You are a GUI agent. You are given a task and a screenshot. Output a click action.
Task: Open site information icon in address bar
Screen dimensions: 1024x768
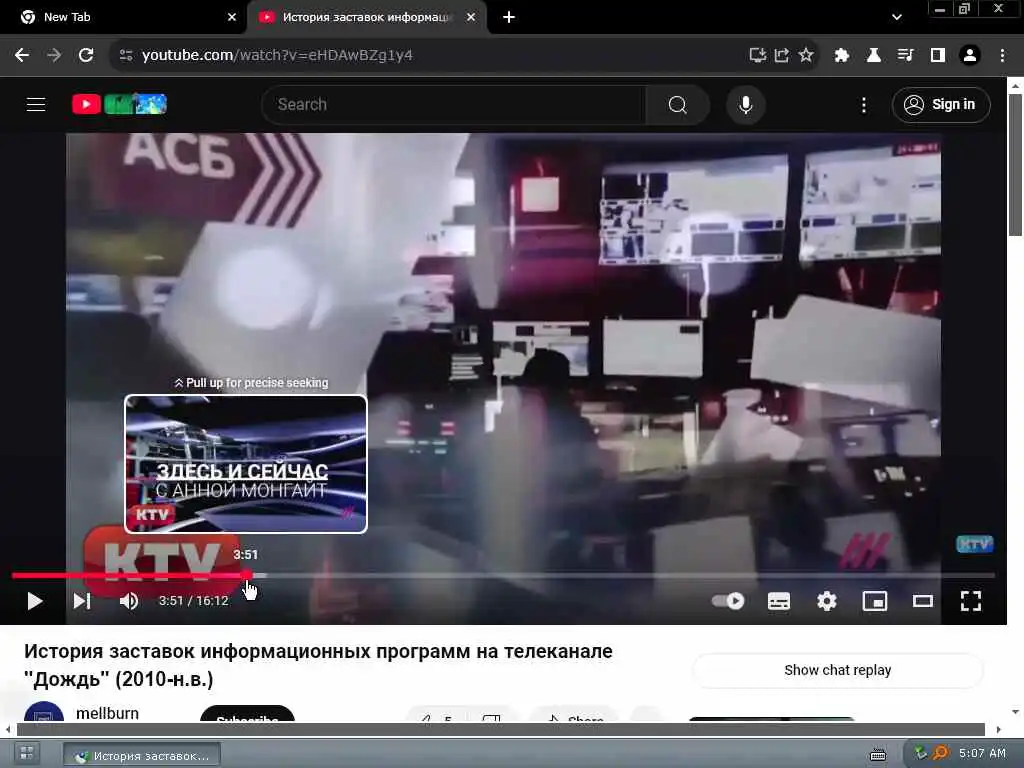(x=126, y=56)
